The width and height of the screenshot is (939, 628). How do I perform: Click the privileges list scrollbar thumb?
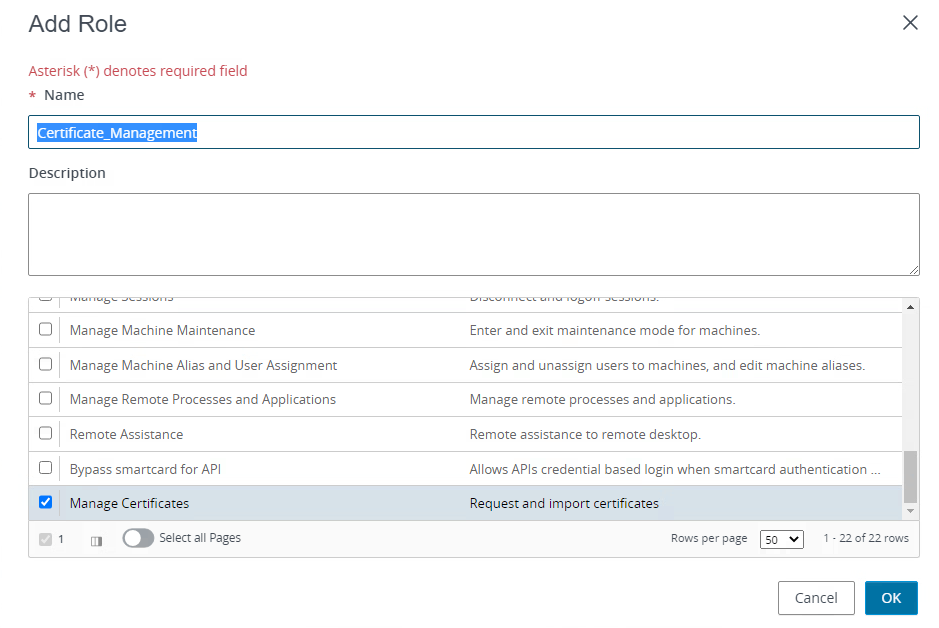pos(910,477)
